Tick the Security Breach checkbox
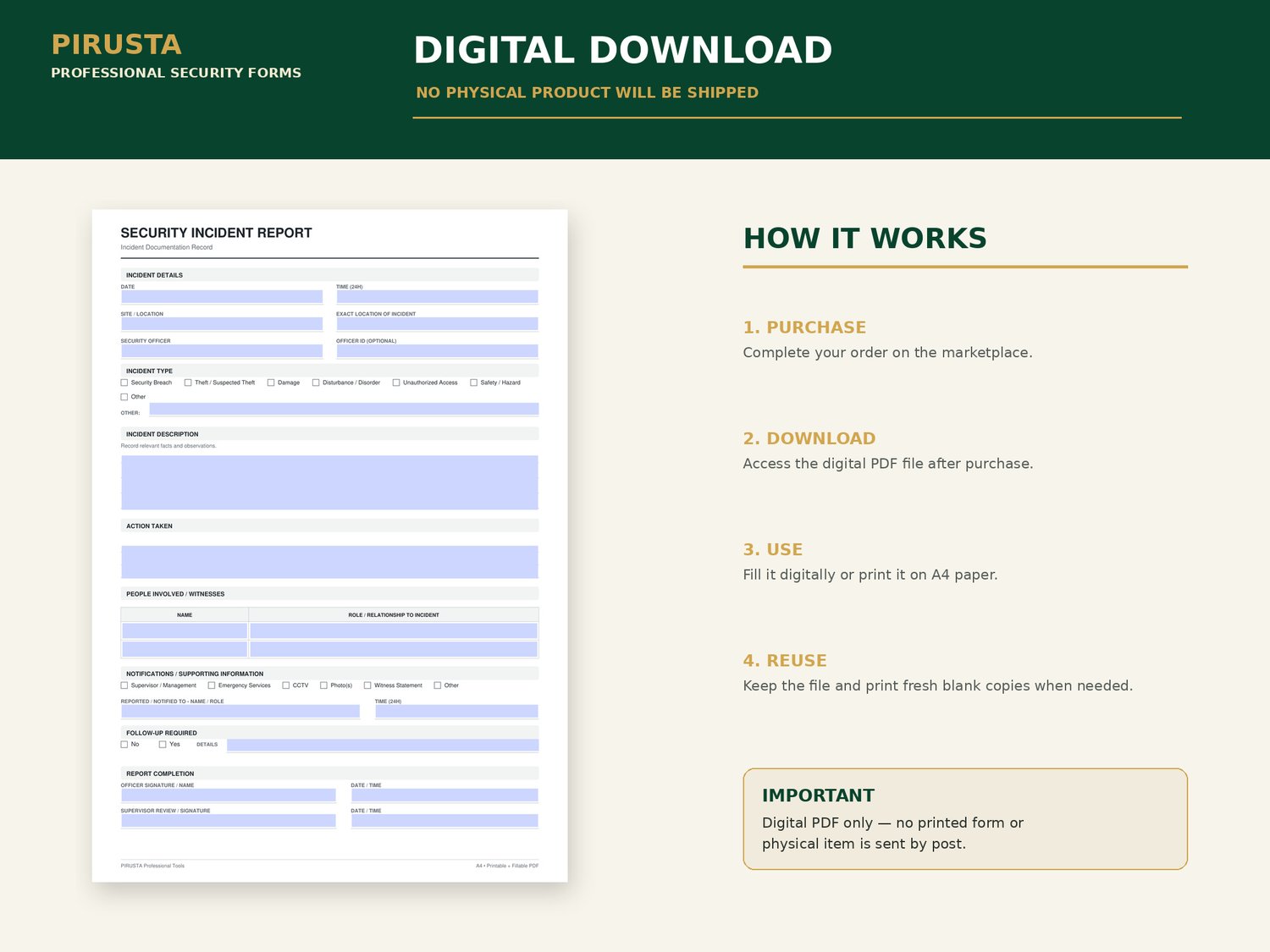 (124, 382)
